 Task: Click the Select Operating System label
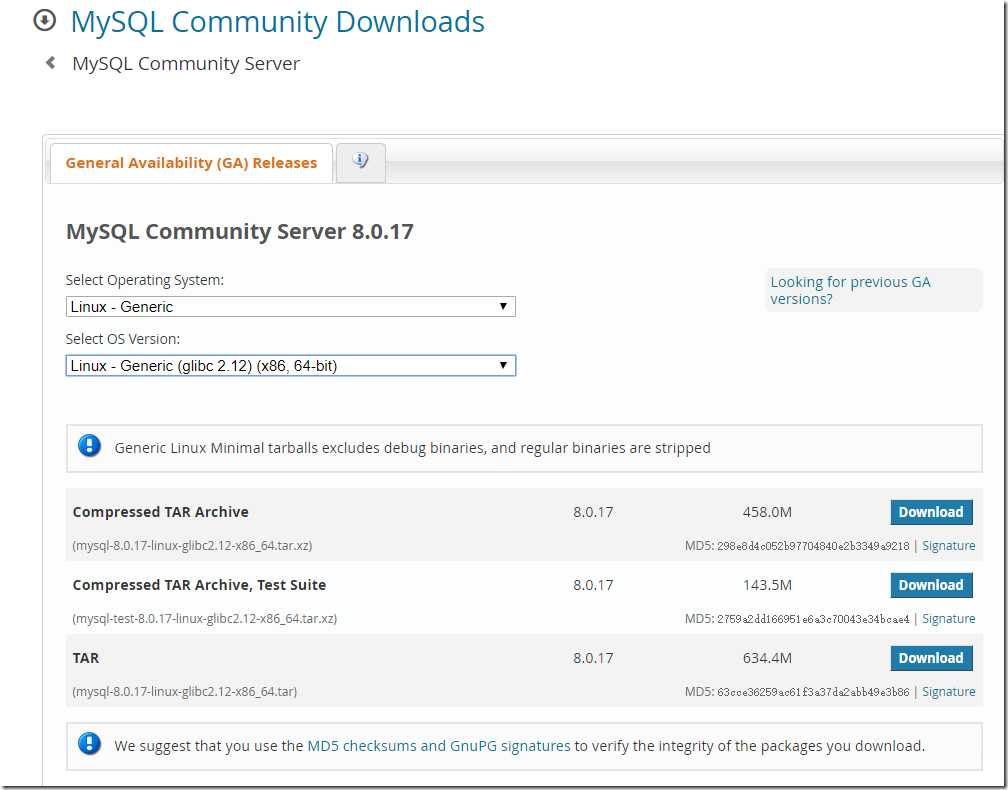tap(145, 280)
